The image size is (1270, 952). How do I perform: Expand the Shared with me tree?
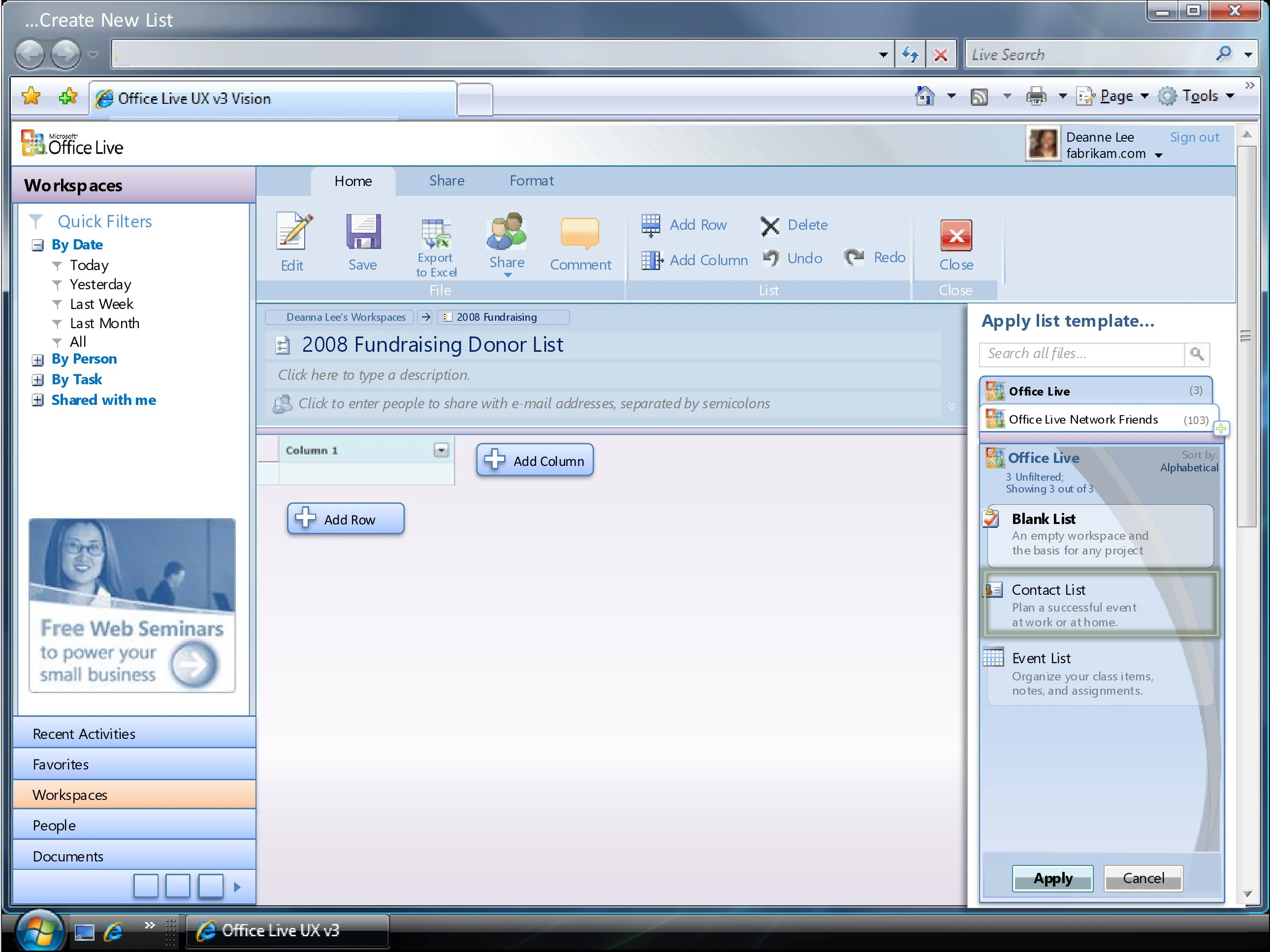pos(38,400)
